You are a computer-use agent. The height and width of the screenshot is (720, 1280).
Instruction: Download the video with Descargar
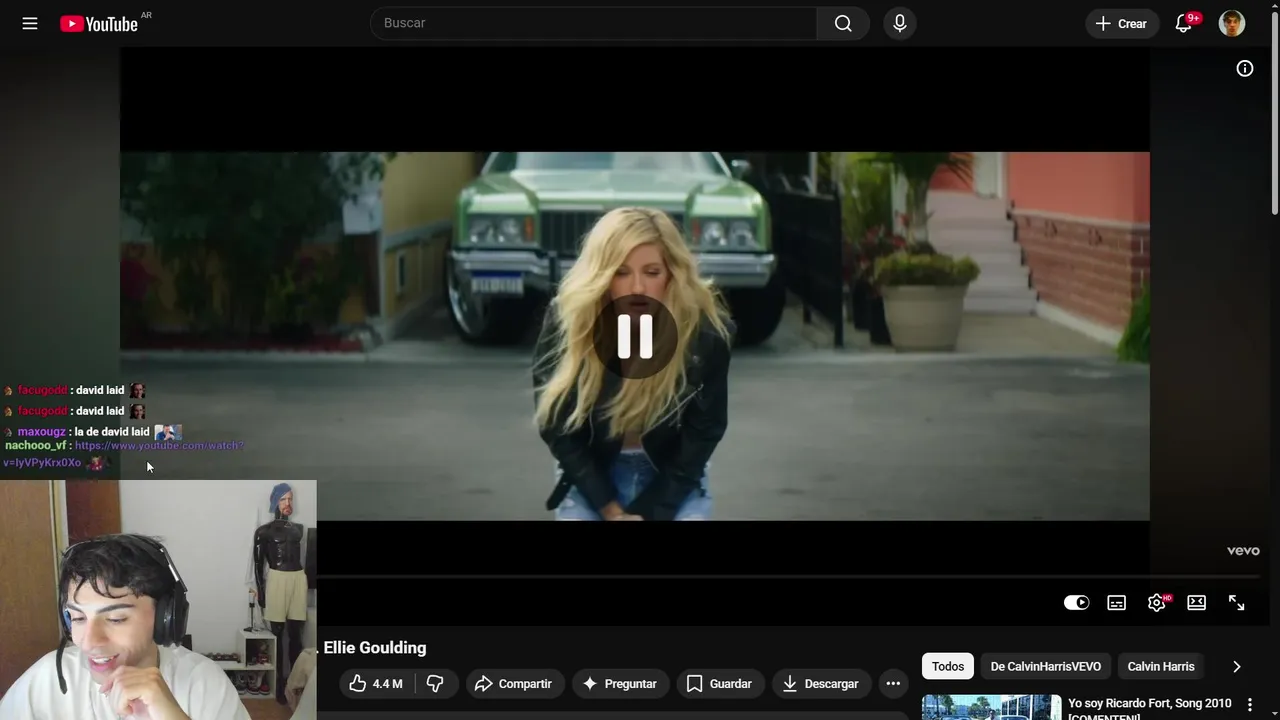820,684
